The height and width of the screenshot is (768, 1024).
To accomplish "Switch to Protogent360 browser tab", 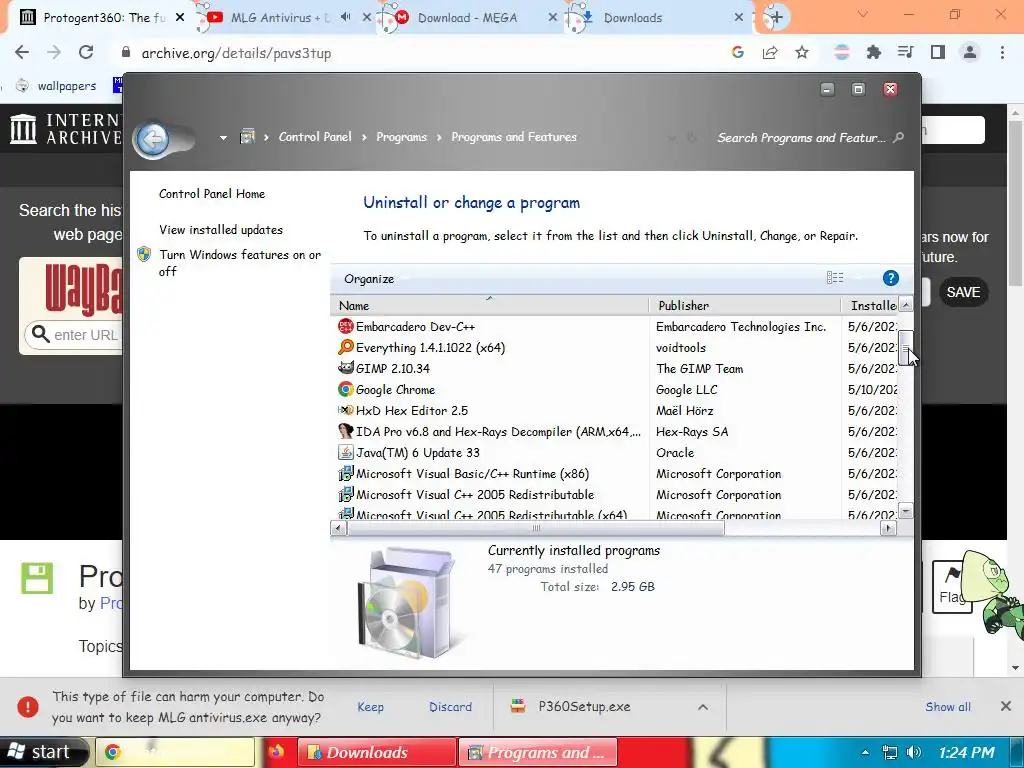I will click(x=102, y=18).
